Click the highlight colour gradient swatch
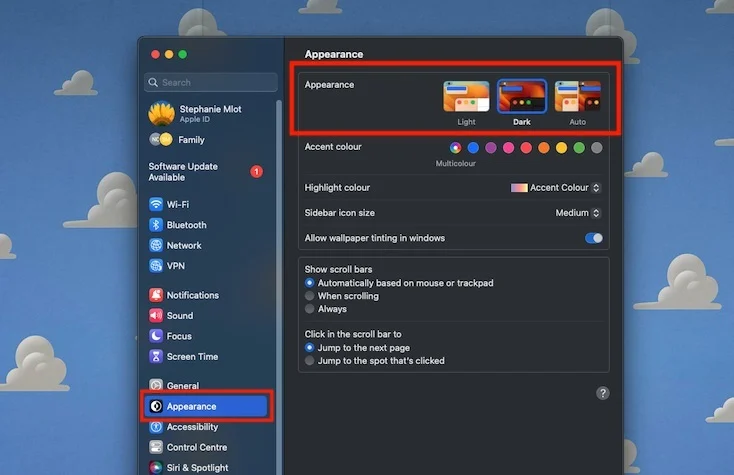 click(519, 188)
